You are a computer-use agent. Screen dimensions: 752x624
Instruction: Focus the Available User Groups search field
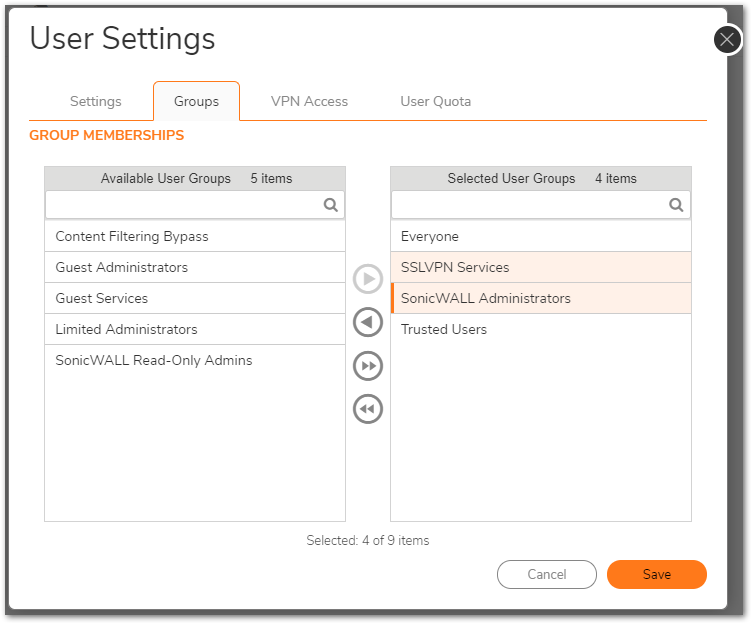point(185,205)
